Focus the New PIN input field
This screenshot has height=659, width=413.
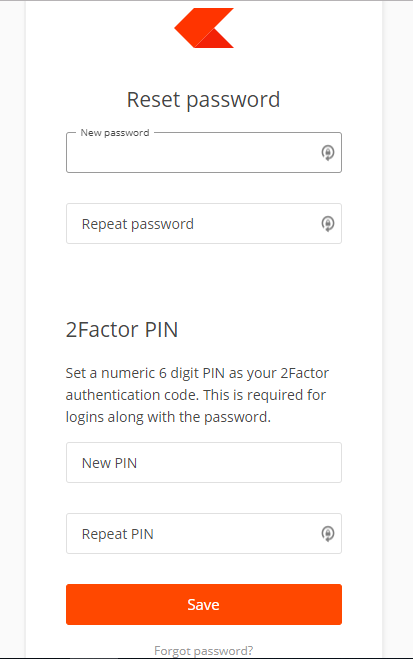[x=204, y=462]
